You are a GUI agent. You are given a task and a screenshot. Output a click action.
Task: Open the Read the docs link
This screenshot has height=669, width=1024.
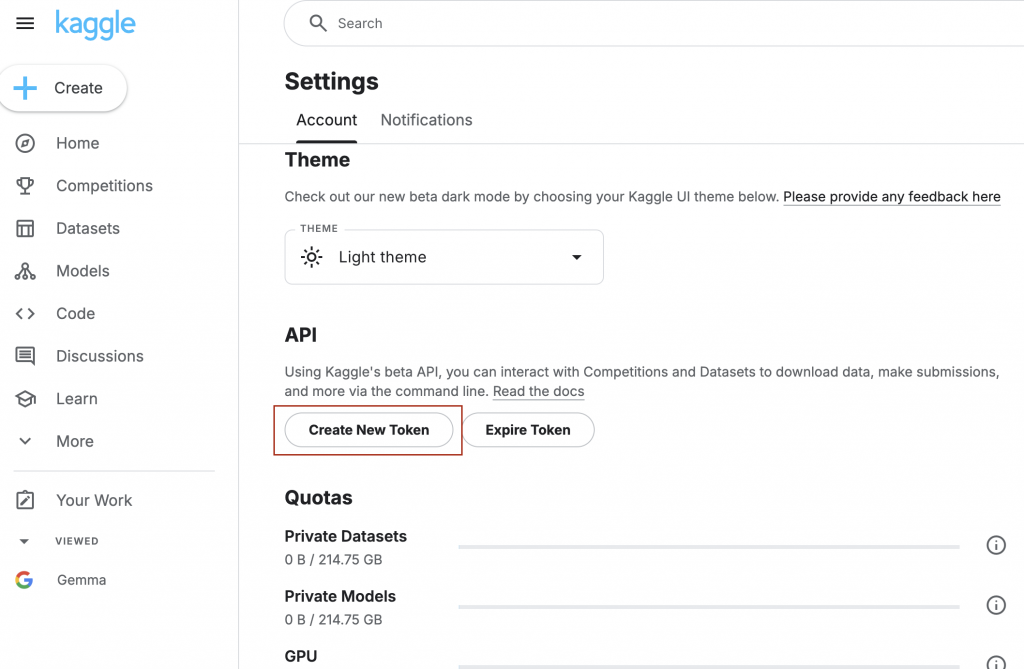[x=538, y=392]
